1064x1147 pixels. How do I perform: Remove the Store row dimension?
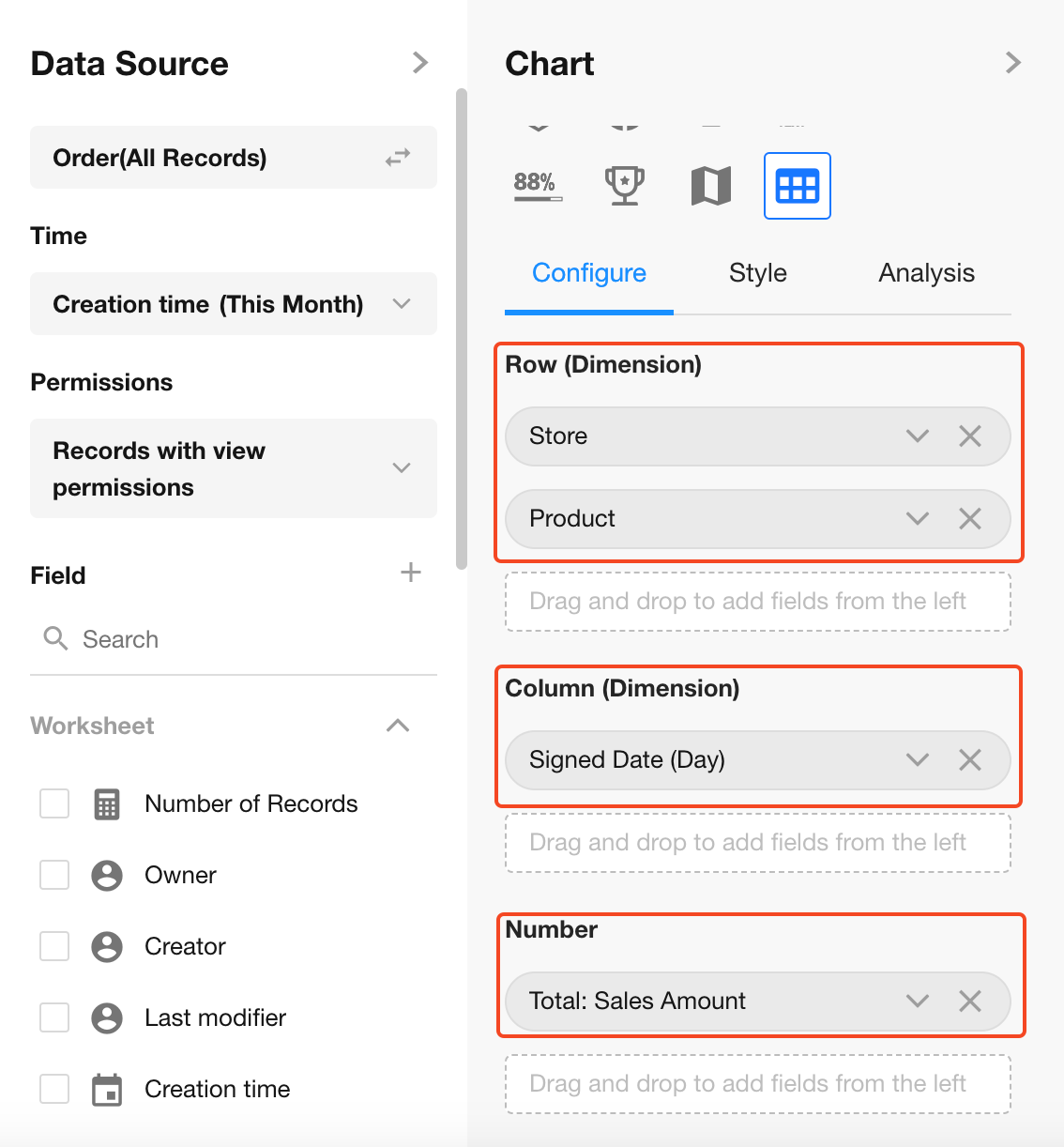point(970,436)
